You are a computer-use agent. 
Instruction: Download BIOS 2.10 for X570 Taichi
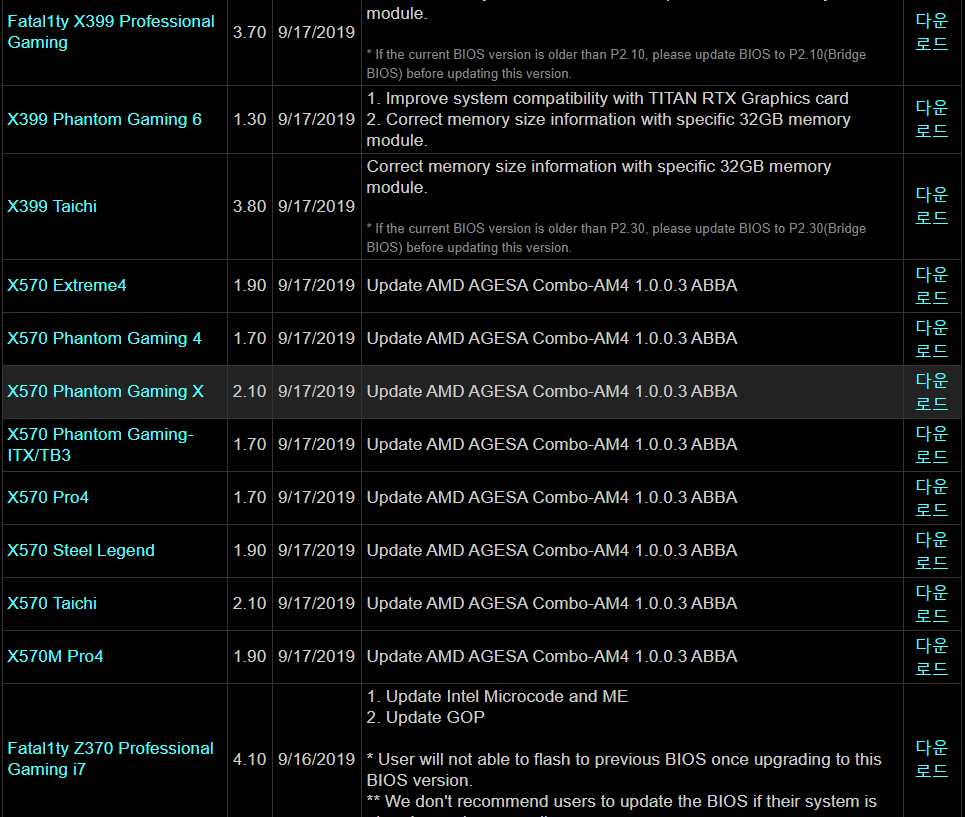pyautogui.click(x=931, y=603)
